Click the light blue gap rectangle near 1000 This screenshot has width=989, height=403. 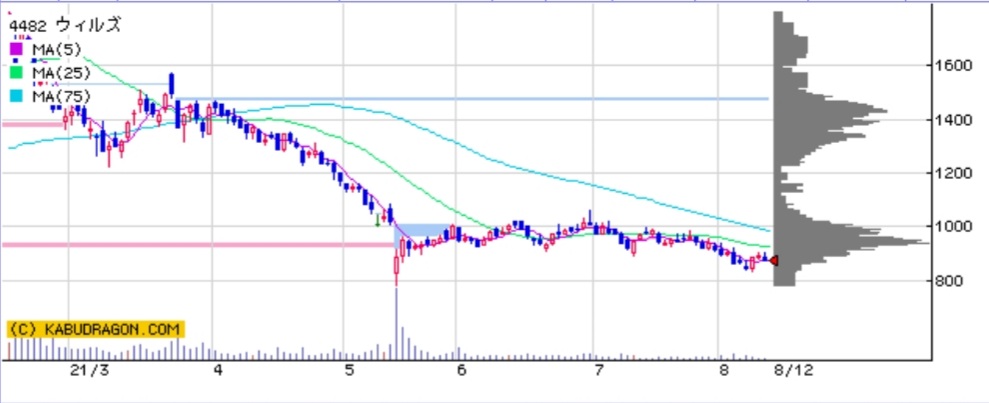[424, 230]
